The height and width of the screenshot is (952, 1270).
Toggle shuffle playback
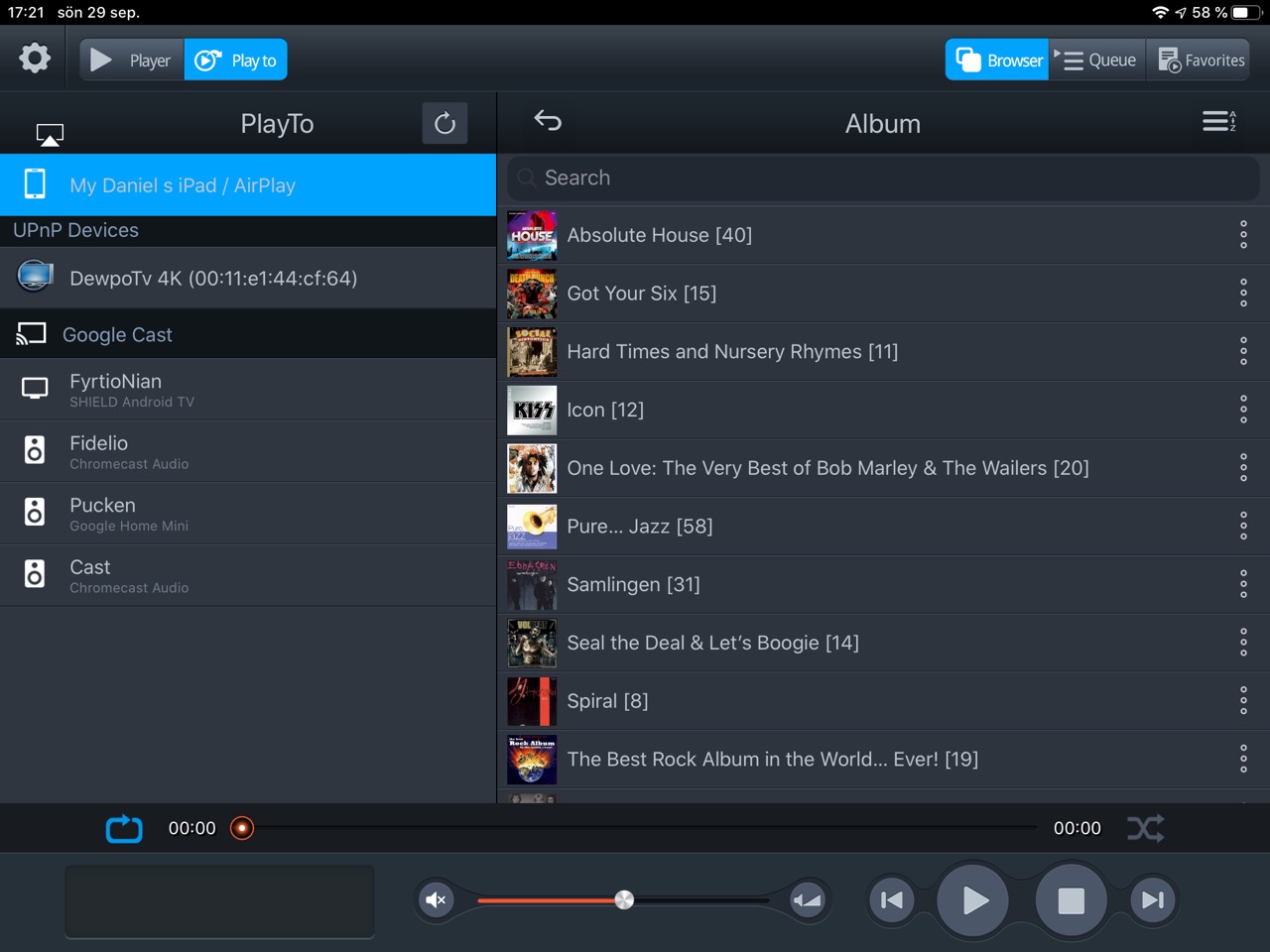[x=1145, y=828]
